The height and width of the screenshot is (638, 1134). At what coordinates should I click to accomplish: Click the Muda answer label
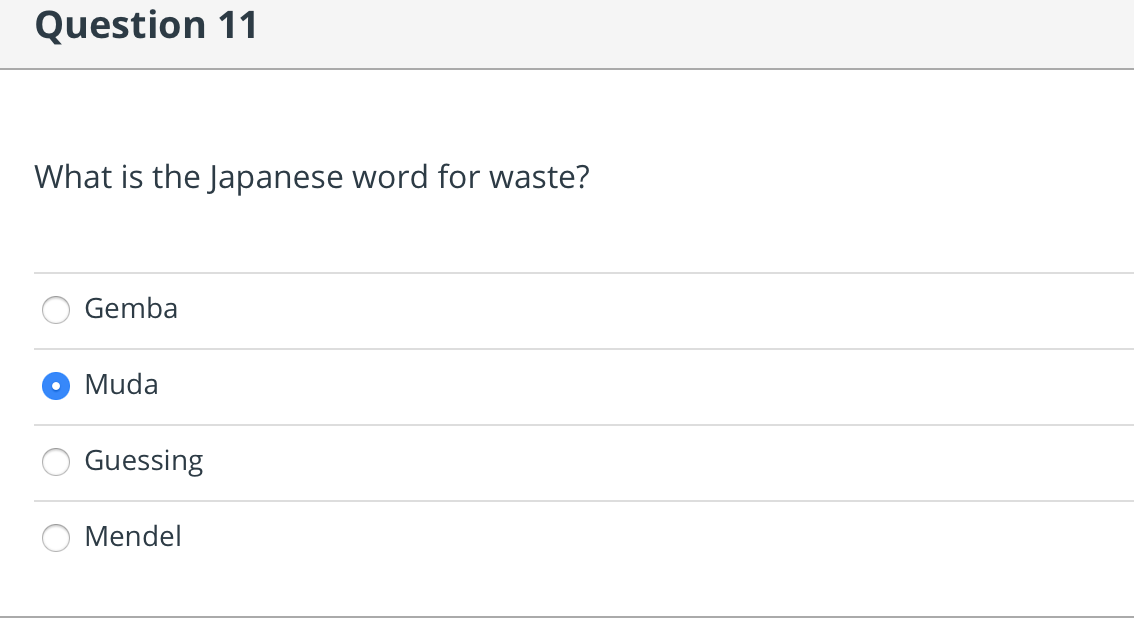121,385
